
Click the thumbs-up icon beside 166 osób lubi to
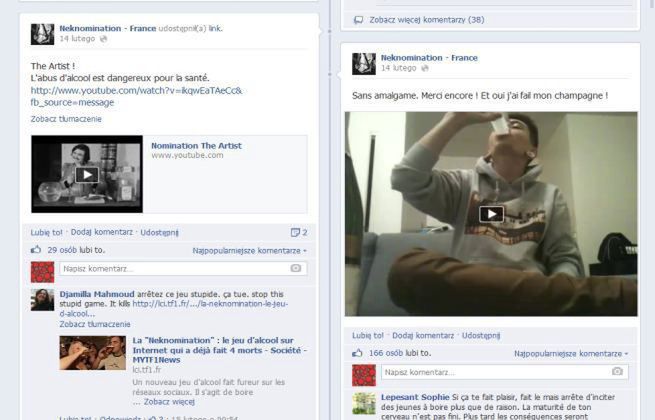tap(357, 353)
